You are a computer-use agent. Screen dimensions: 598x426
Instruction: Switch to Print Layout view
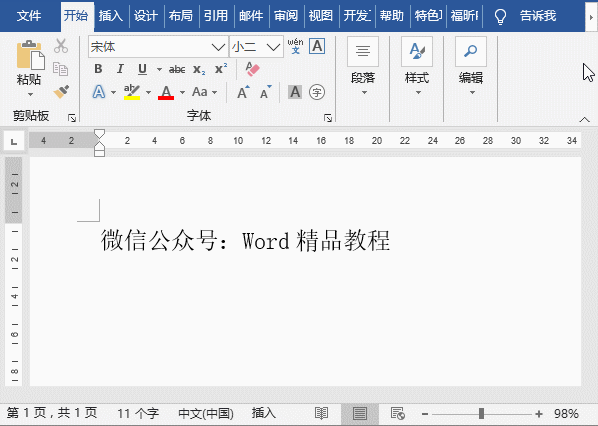coord(360,413)
